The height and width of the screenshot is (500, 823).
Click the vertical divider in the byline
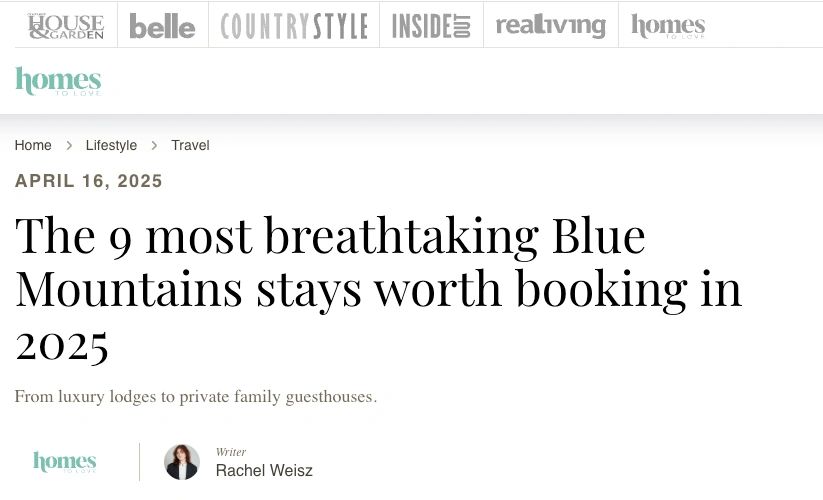click(x=139, y=462)
